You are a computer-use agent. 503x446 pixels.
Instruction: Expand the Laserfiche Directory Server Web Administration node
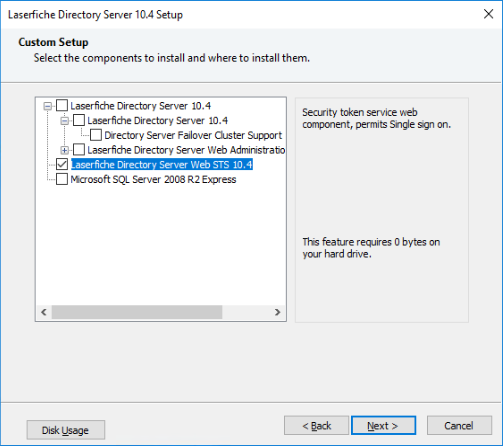(x=65, y=150)
